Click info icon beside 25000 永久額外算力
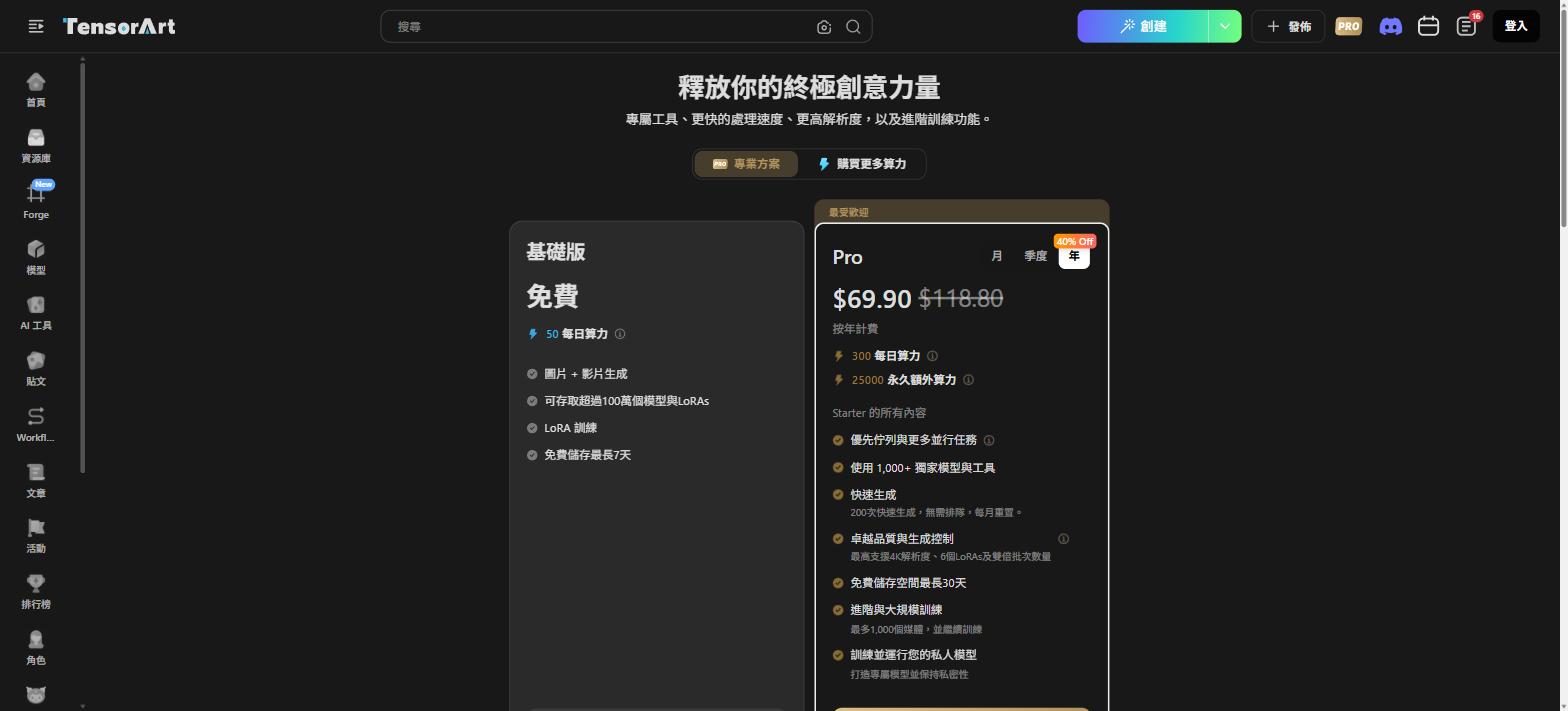The image size is (1568, 711). (968, 380)
